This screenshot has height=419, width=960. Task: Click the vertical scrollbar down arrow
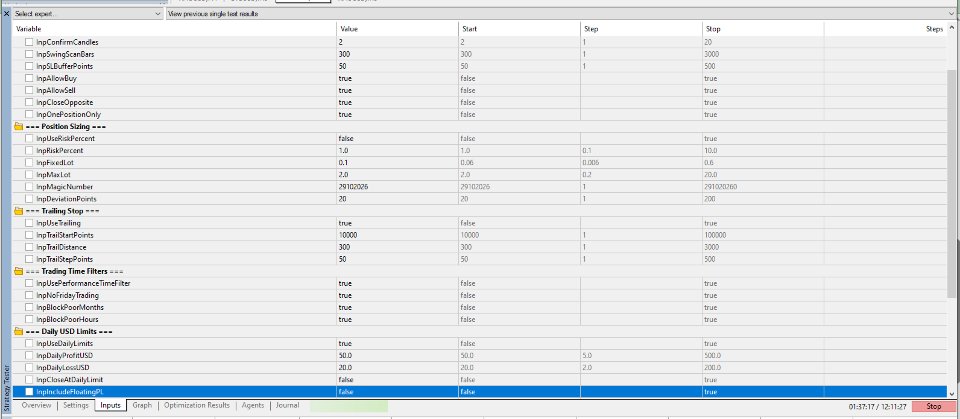pyautogui.click(x=951, y=393)
